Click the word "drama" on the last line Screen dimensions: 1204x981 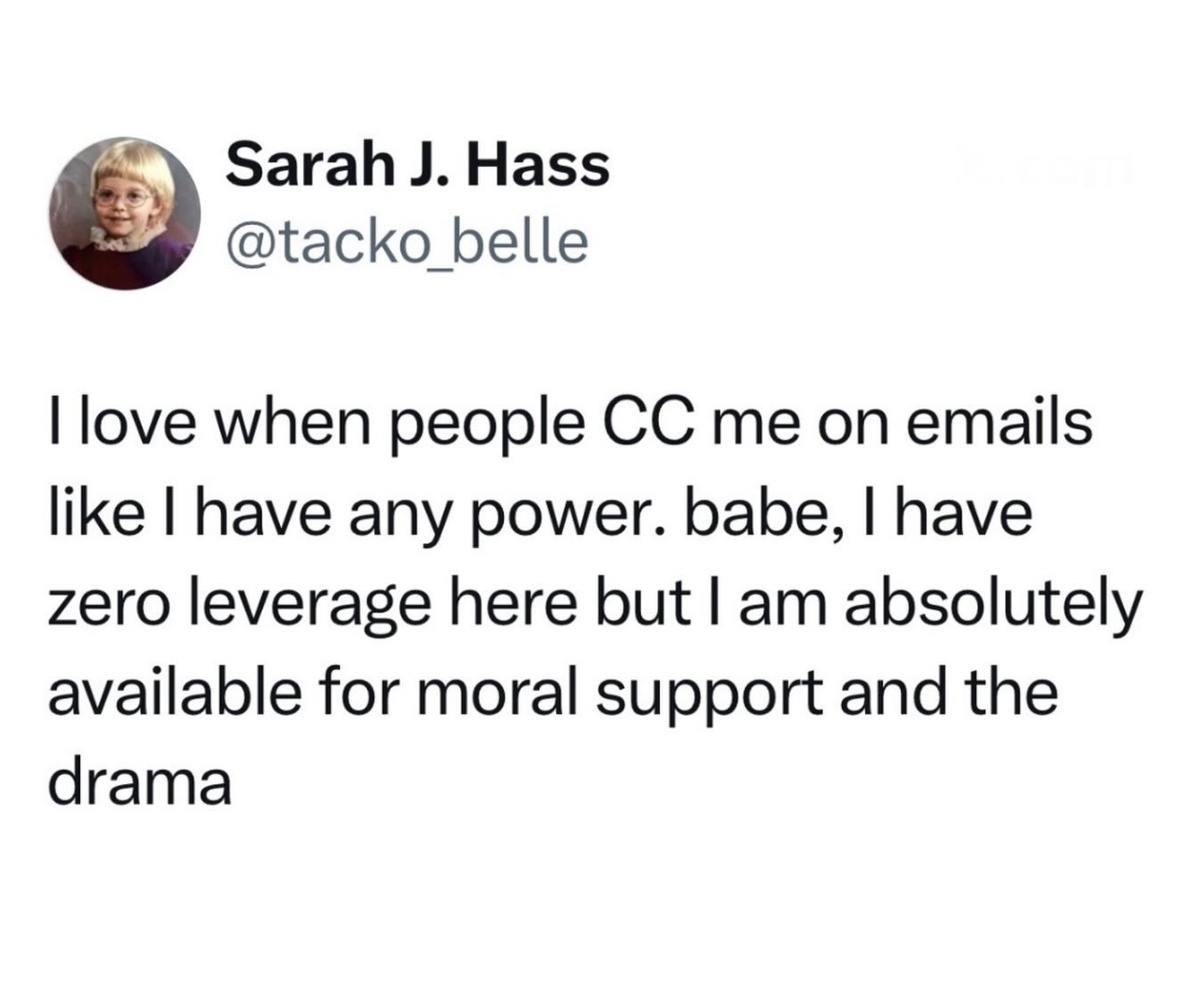click(x=139, y=782)
